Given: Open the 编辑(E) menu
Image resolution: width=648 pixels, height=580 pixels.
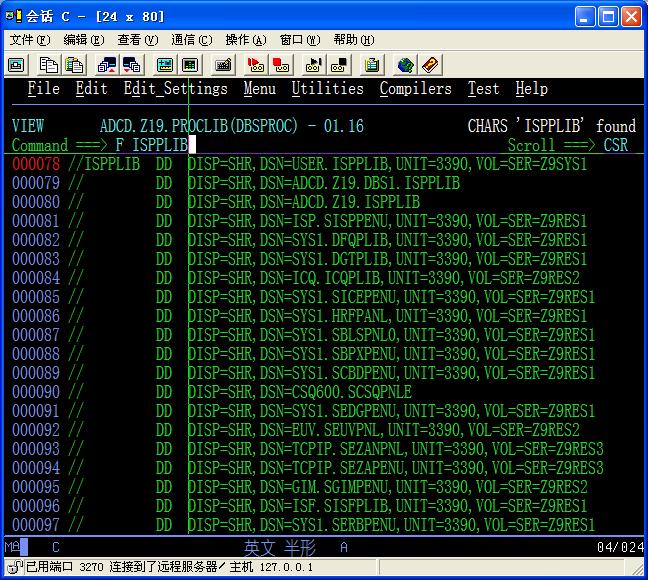Looking at the screenshot, I should tap(83, 40).
